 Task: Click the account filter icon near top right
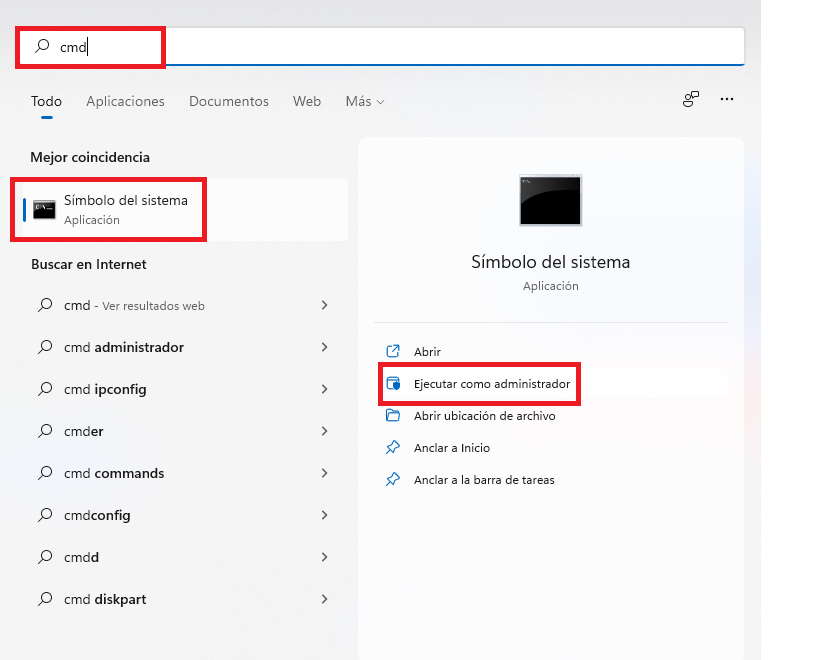coord(690,99)
